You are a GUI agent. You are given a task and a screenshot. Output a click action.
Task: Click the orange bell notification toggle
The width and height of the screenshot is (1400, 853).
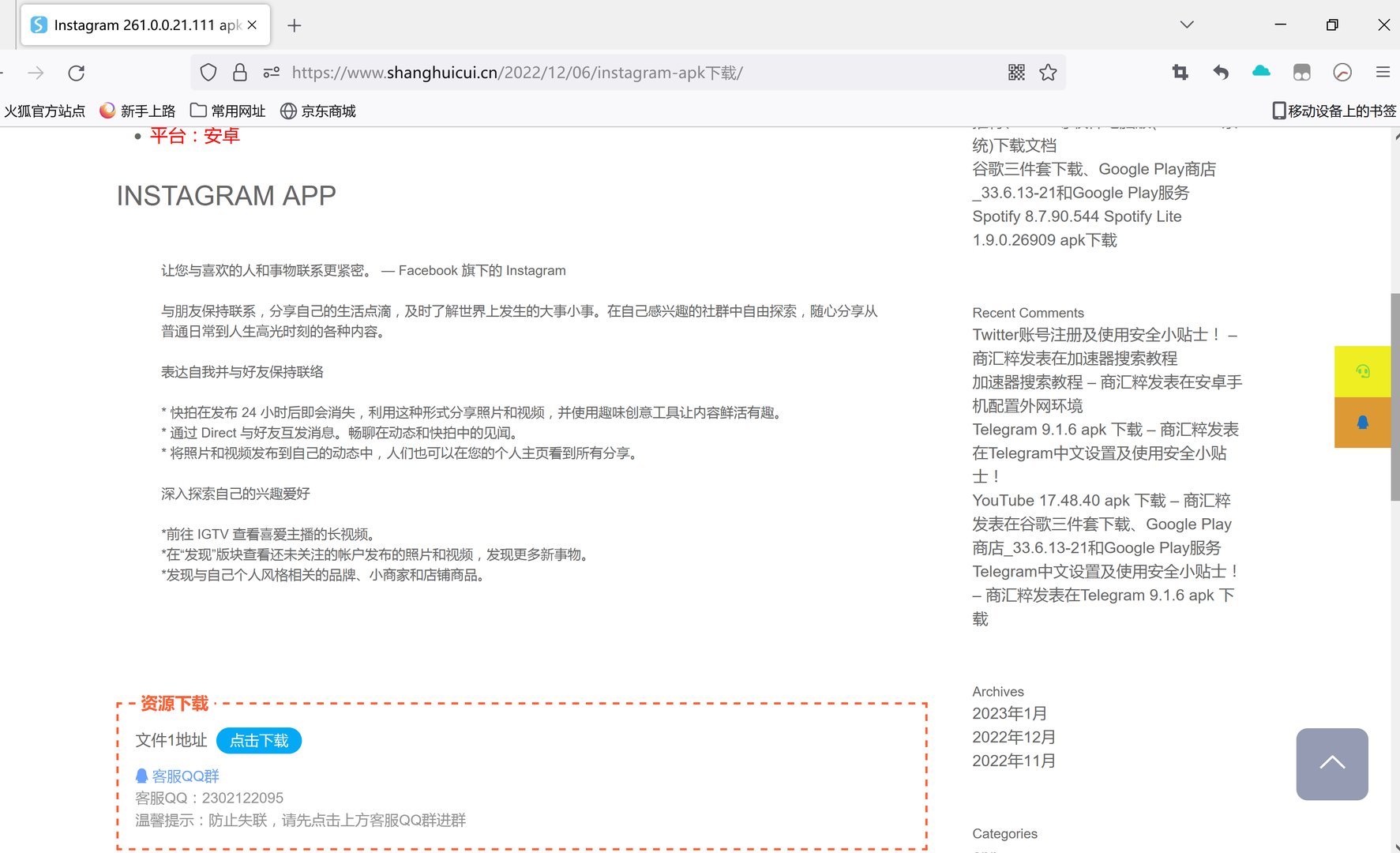click(1362, 422)
